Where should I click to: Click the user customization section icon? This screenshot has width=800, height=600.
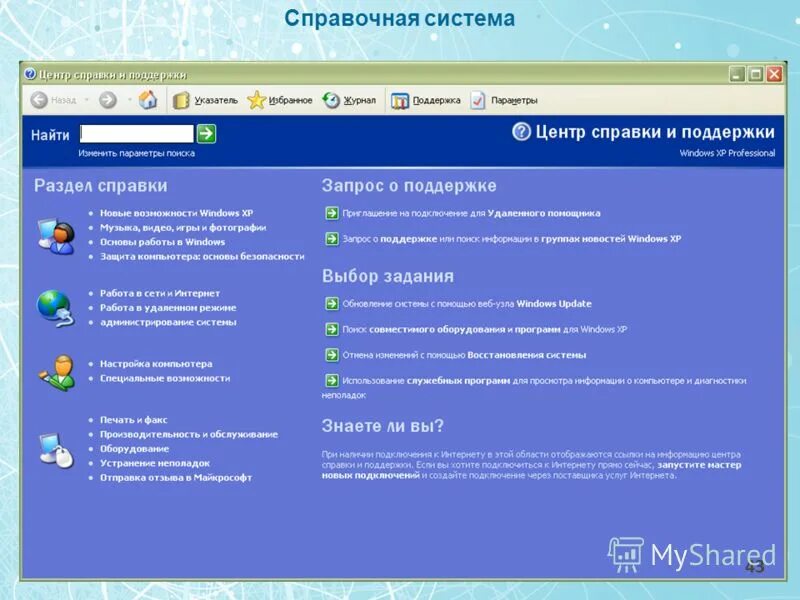[57, 373]
